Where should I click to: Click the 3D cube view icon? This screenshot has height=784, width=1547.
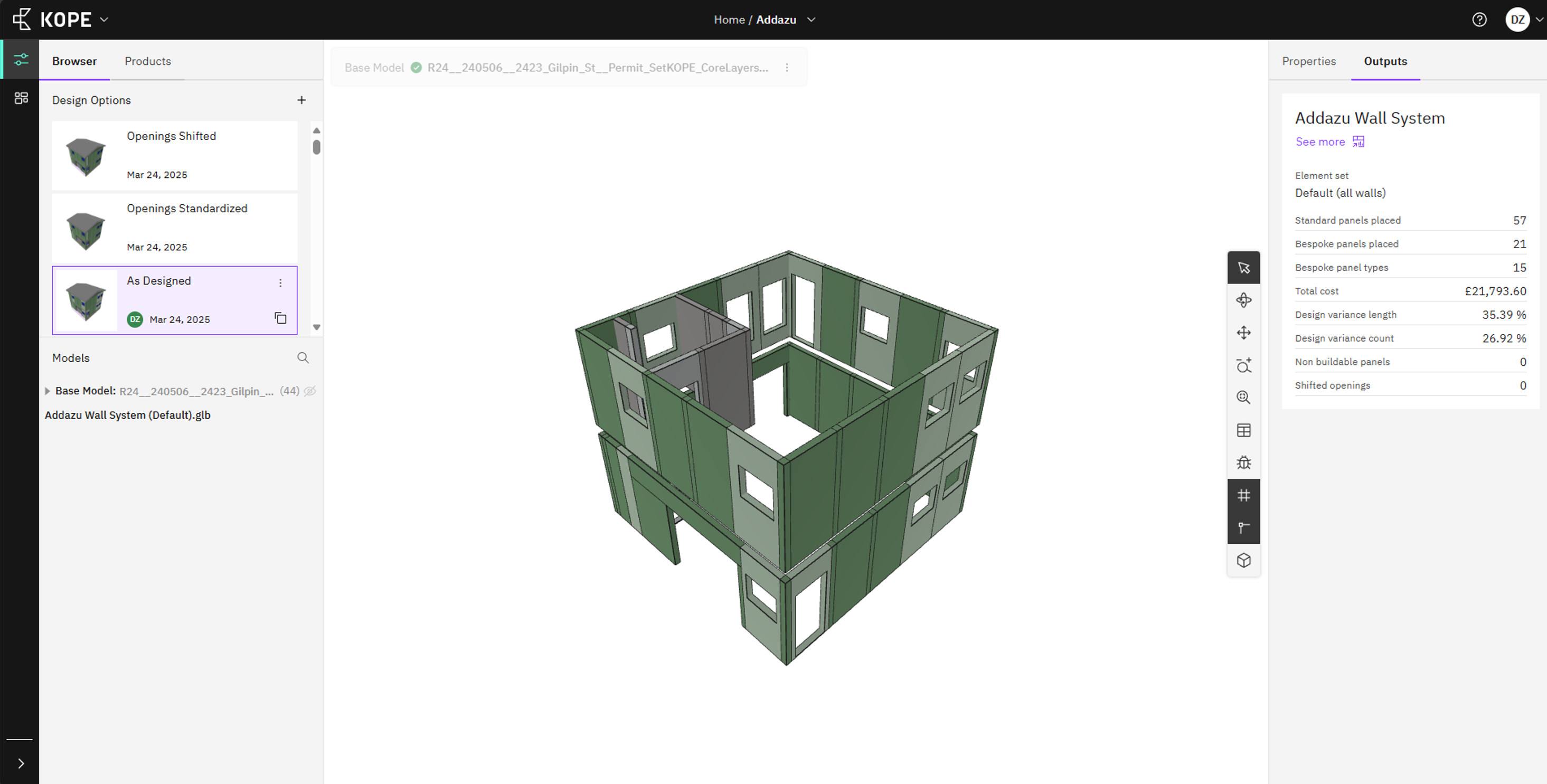coord(1243,560)
